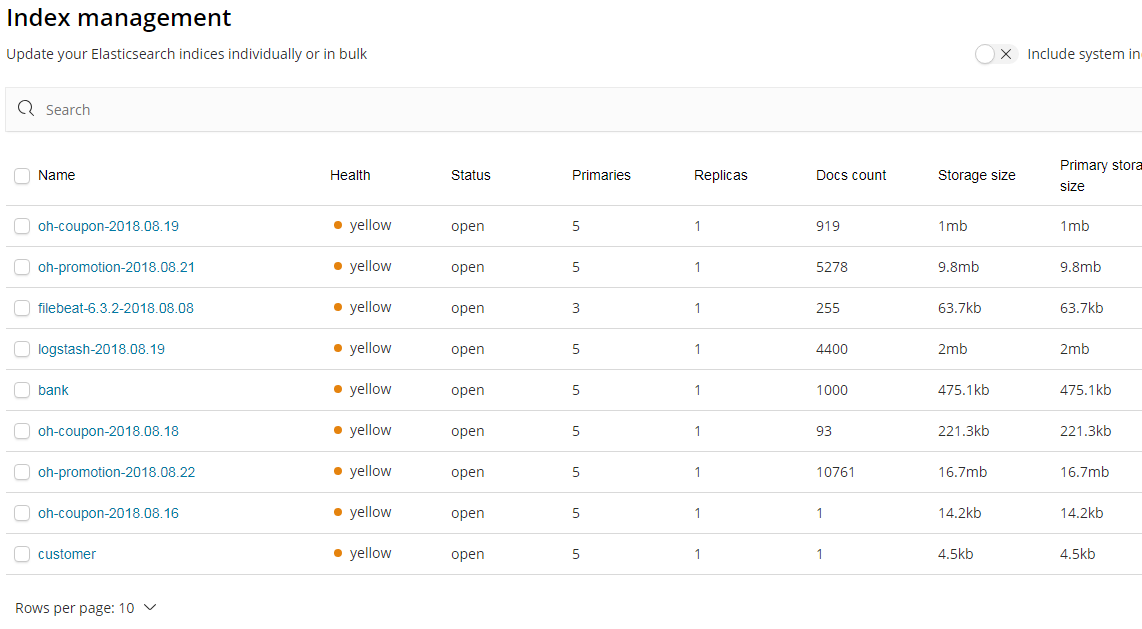Sort by the Status column header
1142x629 pixels.
470,175
